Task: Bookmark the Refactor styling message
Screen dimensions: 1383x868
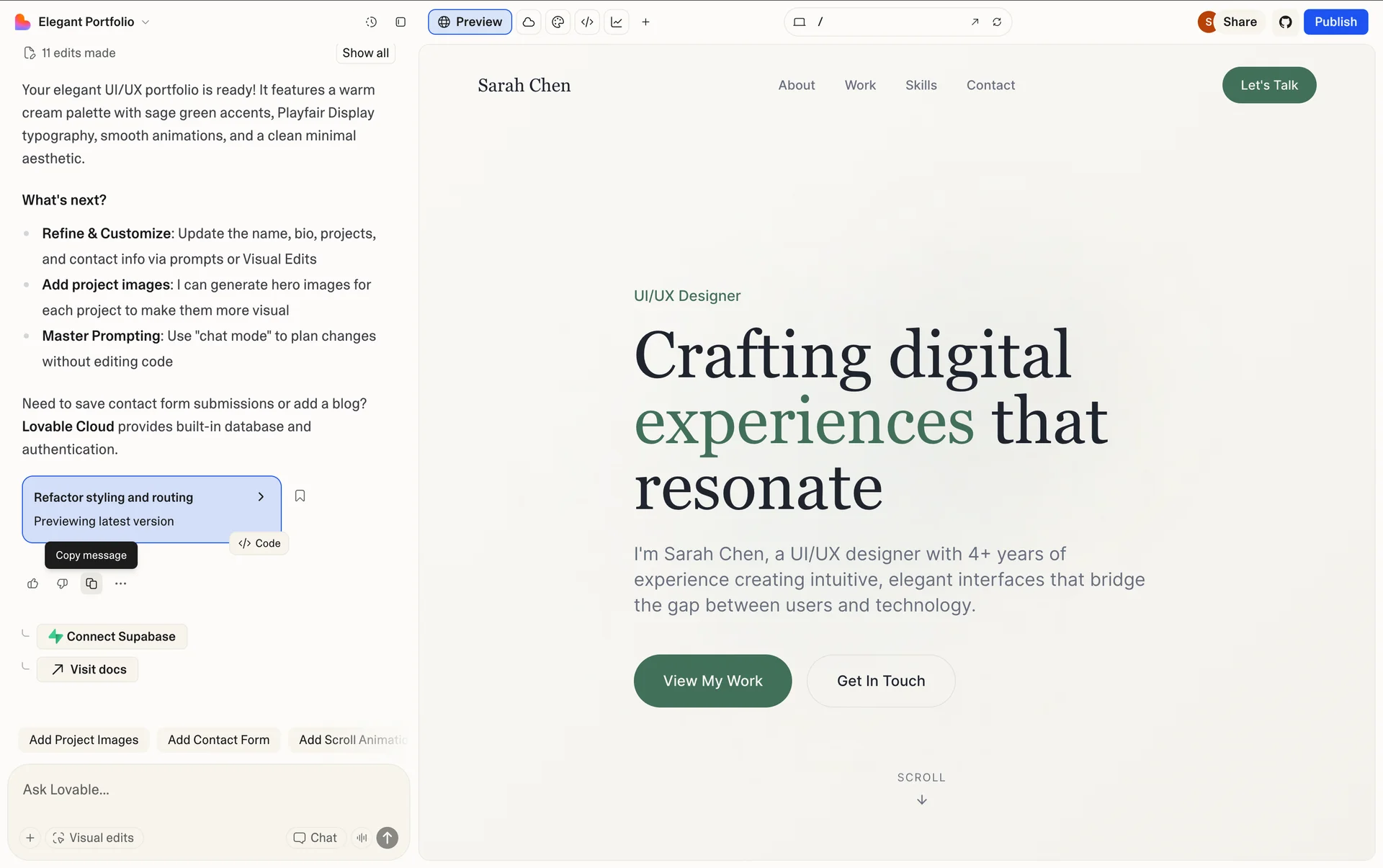Action: click(x=300, y=496)
